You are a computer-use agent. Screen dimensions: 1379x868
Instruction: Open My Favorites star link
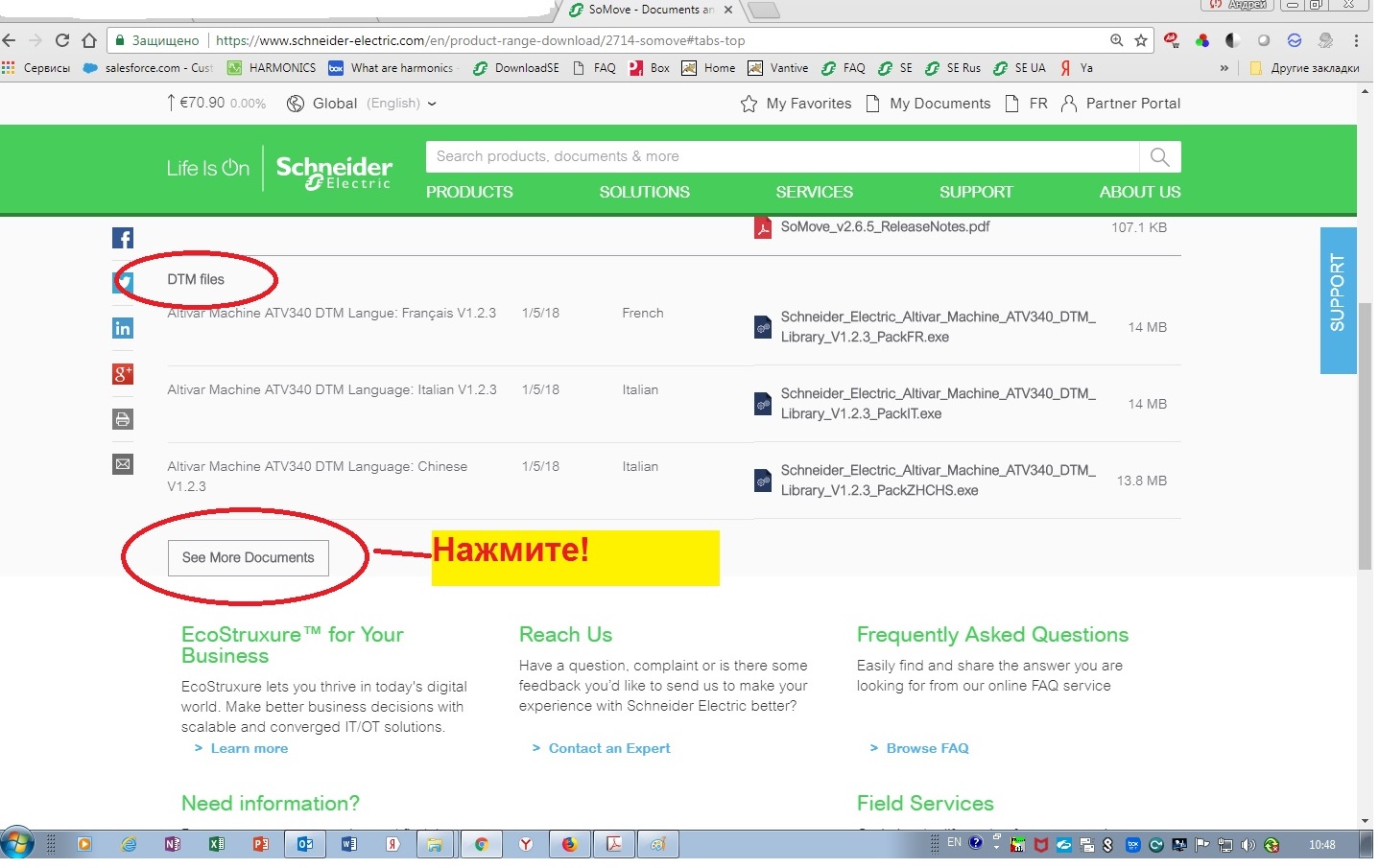click(x=796, y=104)
